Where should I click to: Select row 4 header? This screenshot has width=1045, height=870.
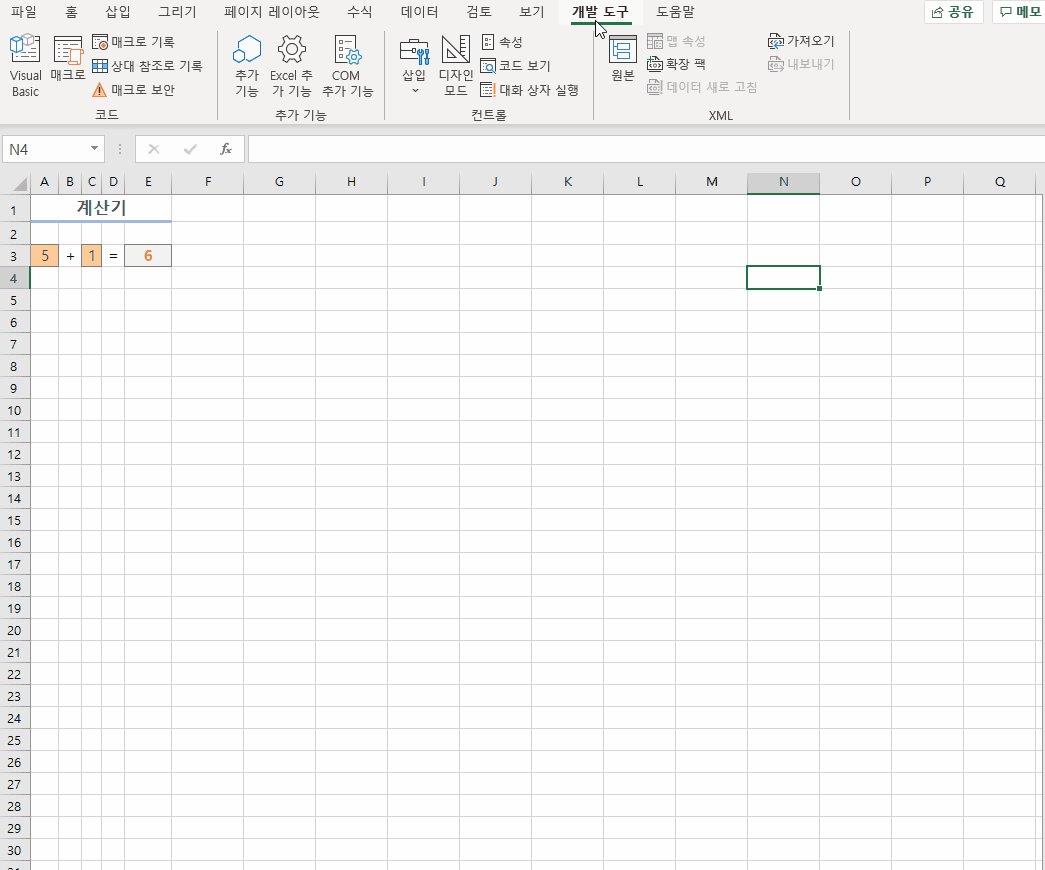coord(14,278)
